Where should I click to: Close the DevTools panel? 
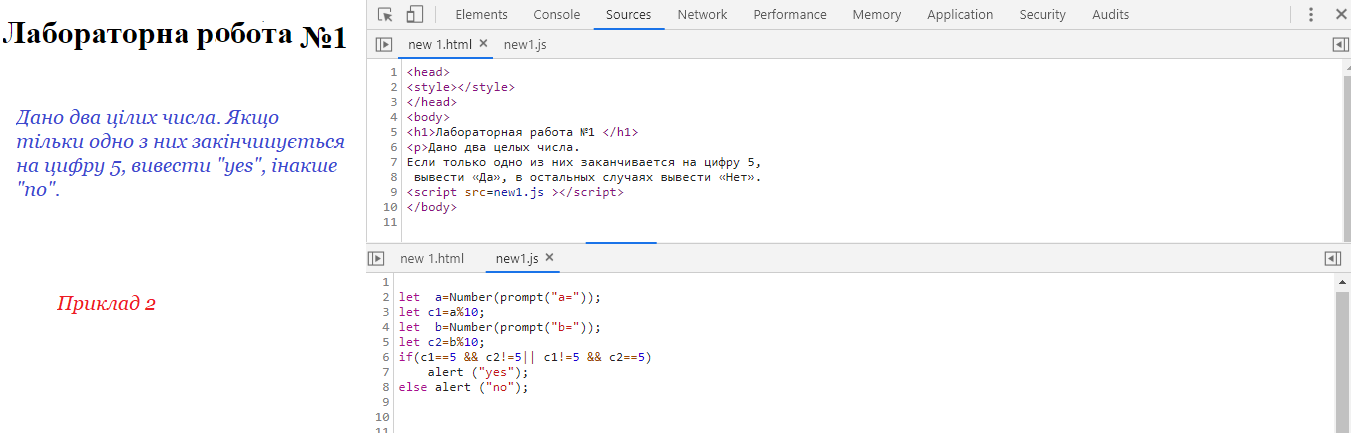(x=1340, y=15)
